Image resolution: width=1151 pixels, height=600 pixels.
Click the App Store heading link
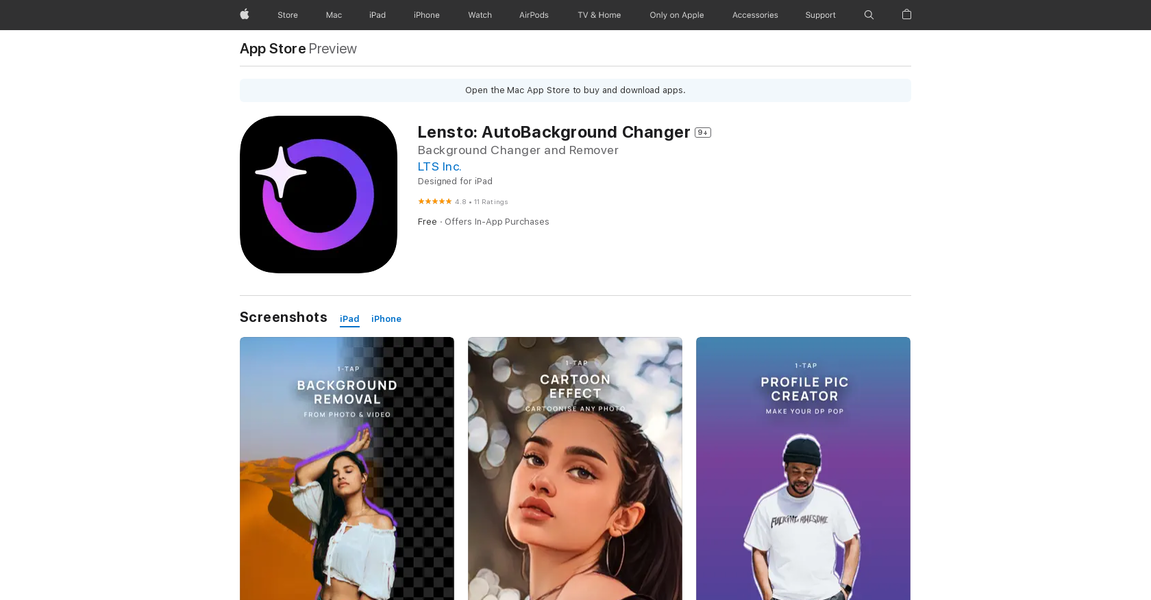point(273,49)
